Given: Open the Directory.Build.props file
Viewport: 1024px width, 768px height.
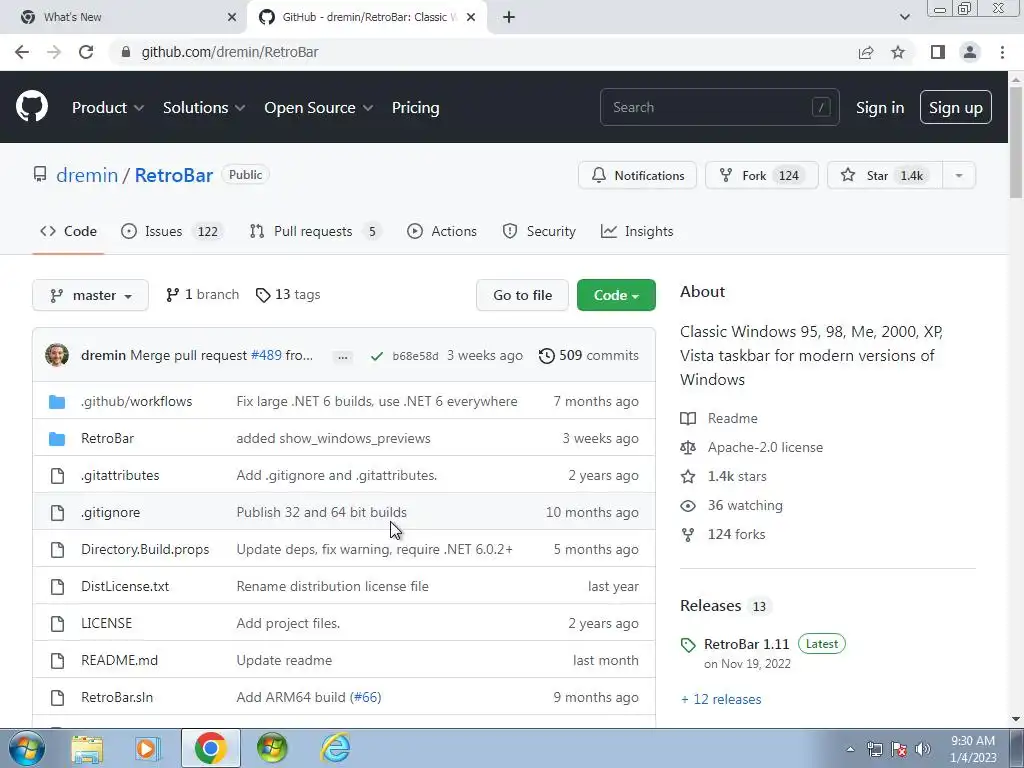Looking at the screenshot, I should pos(145,549).
